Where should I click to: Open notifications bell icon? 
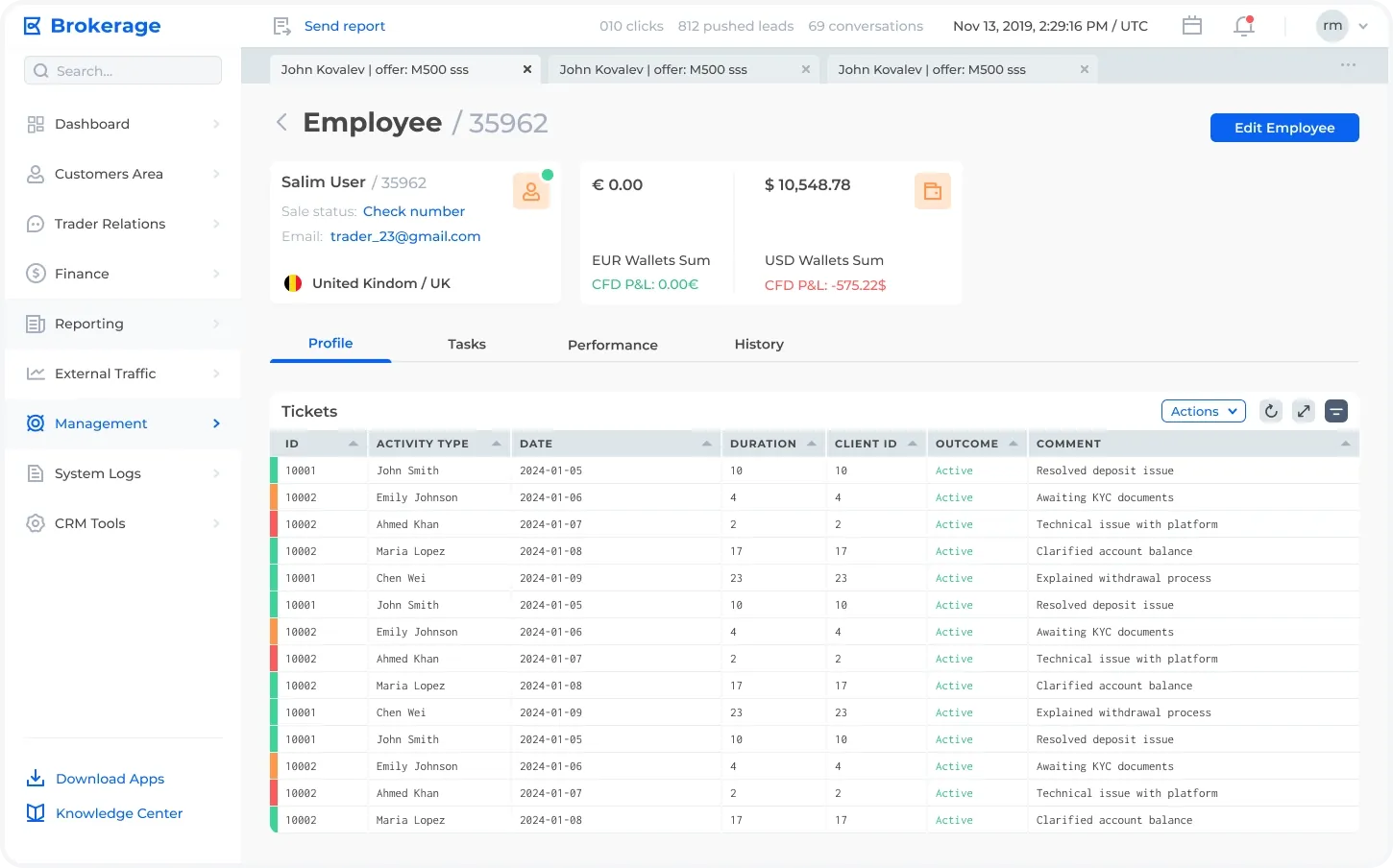(x=1244, y=26)
